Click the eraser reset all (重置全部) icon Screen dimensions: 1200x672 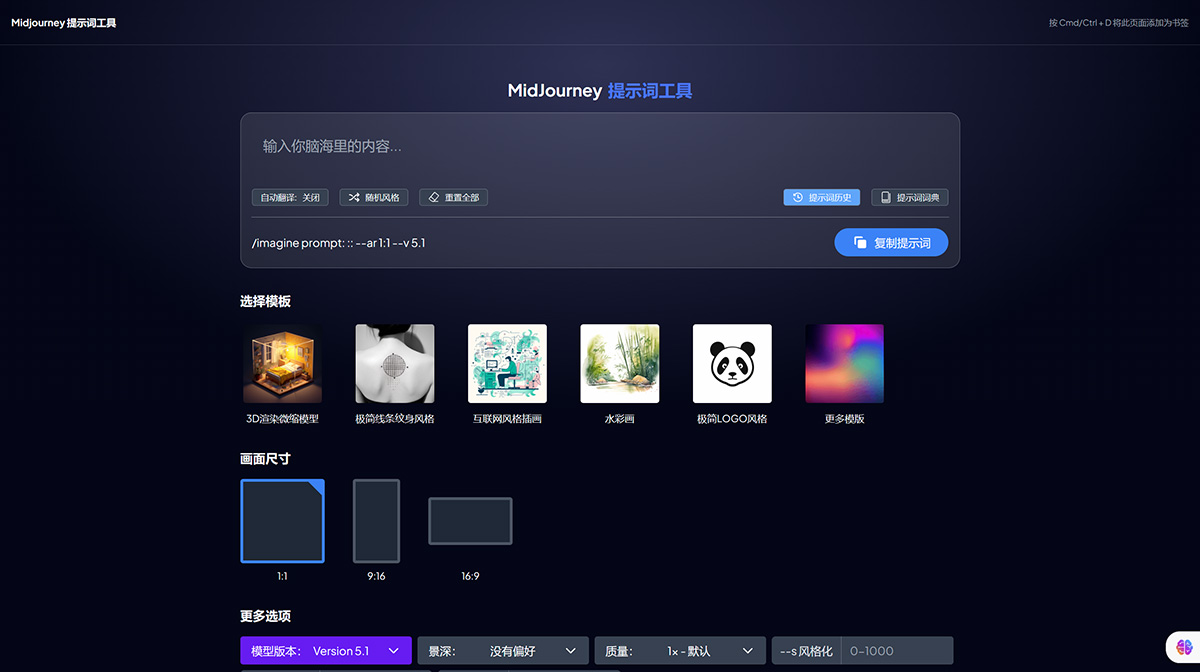pos(434,197)
